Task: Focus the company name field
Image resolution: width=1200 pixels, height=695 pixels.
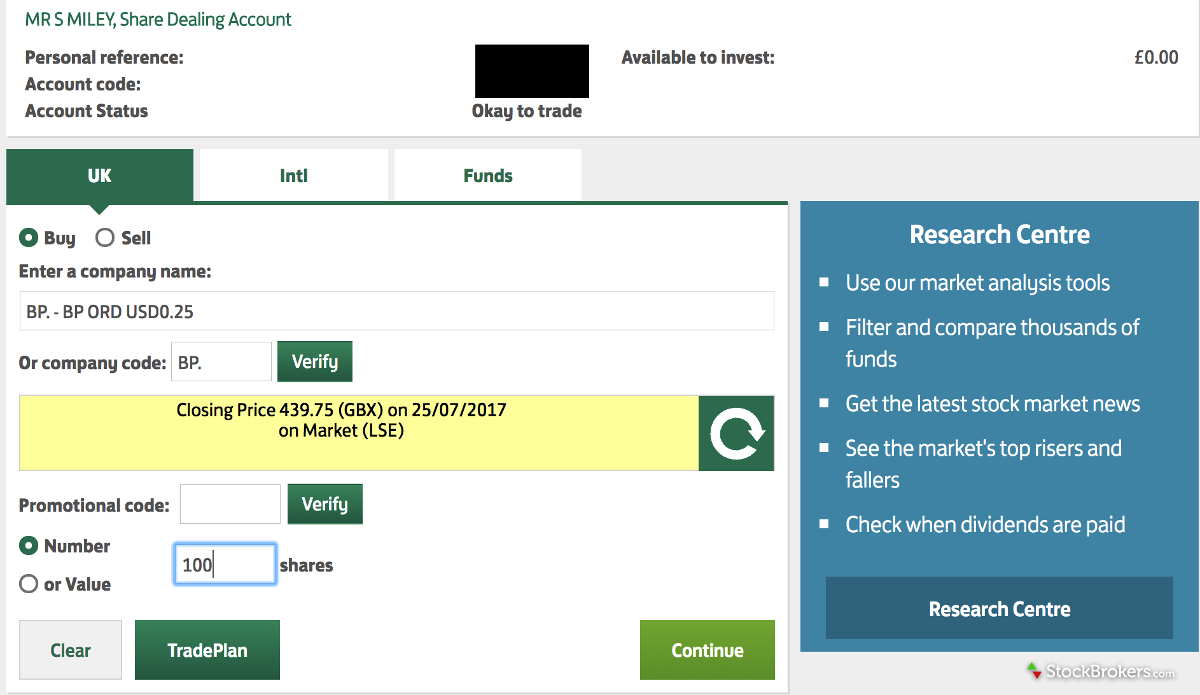Action: pyautogui.click(x=397, y=311)
